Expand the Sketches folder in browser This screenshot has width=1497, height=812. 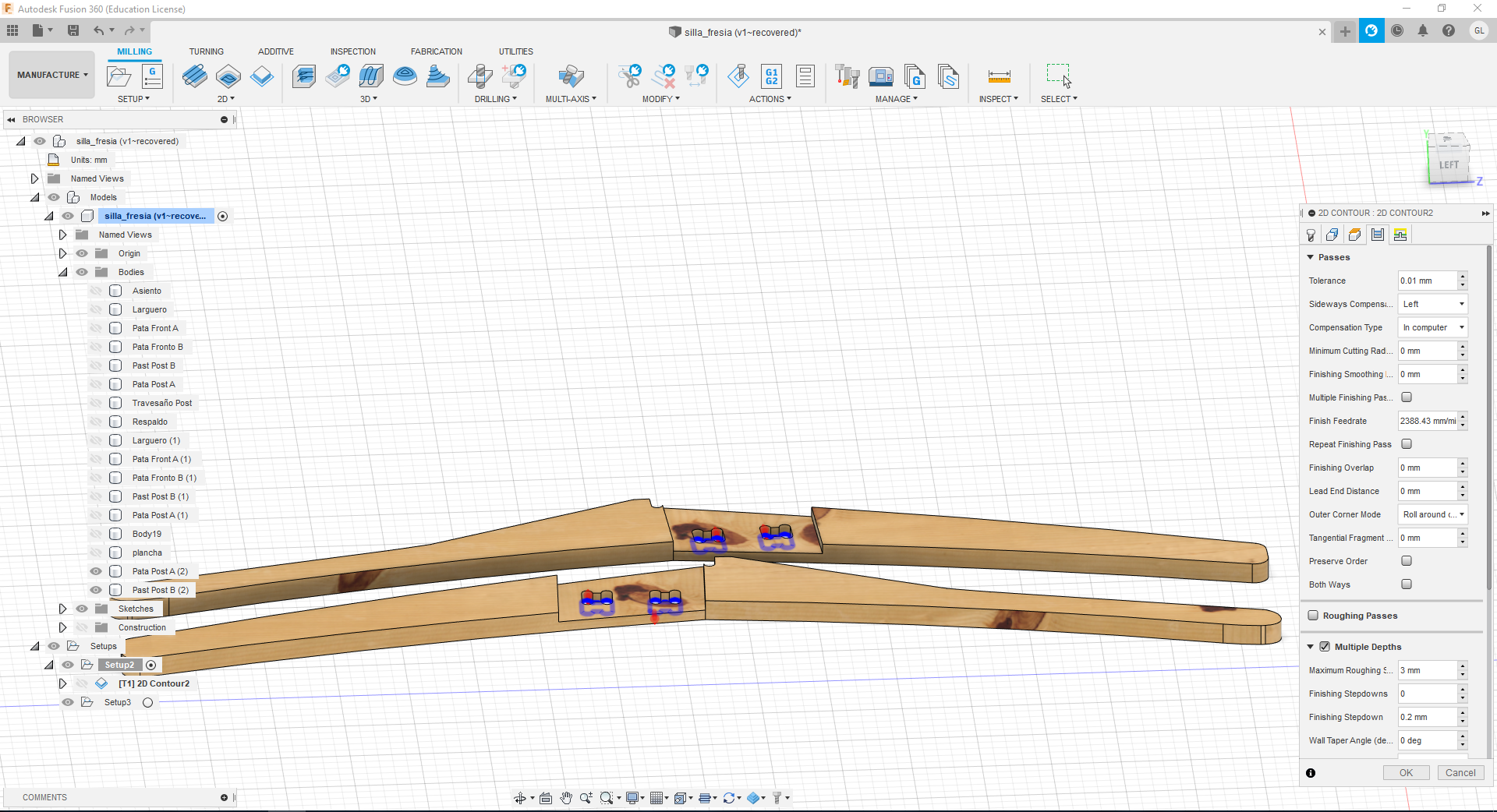[63, 609]
